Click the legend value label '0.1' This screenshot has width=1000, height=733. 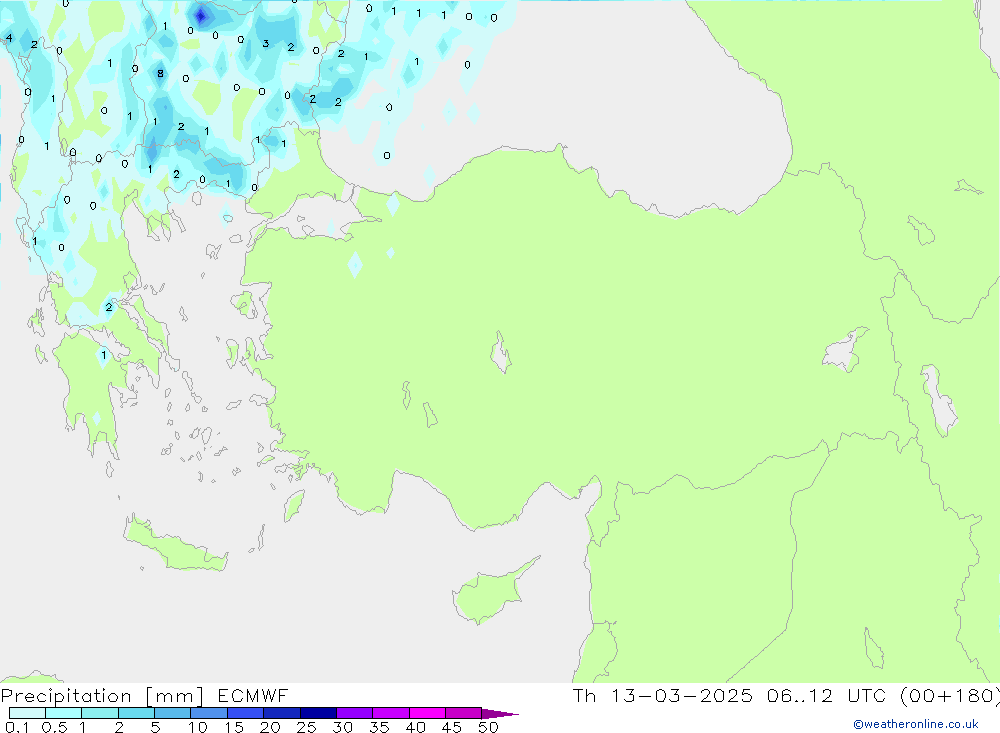17,727
